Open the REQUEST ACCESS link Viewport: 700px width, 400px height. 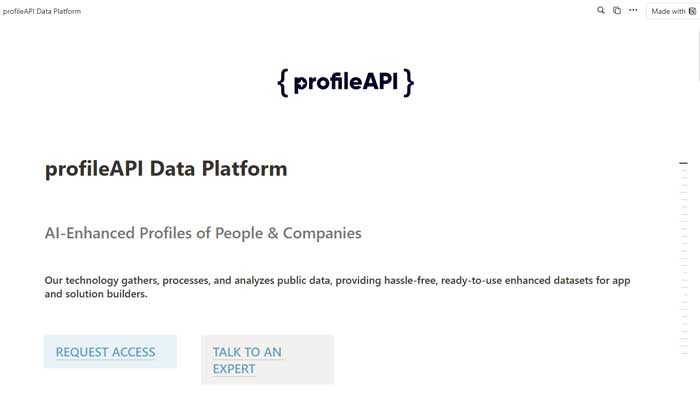click(105, 352)
